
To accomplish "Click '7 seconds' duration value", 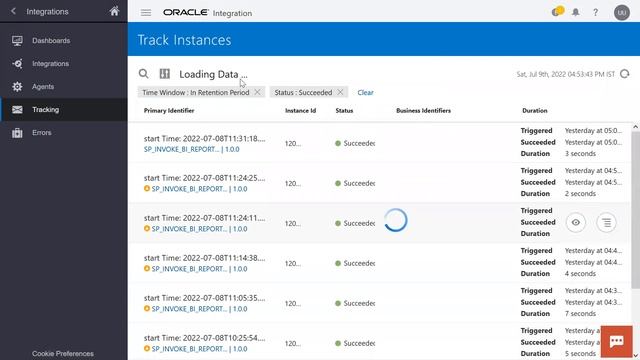I will click(x=580, y=314).
